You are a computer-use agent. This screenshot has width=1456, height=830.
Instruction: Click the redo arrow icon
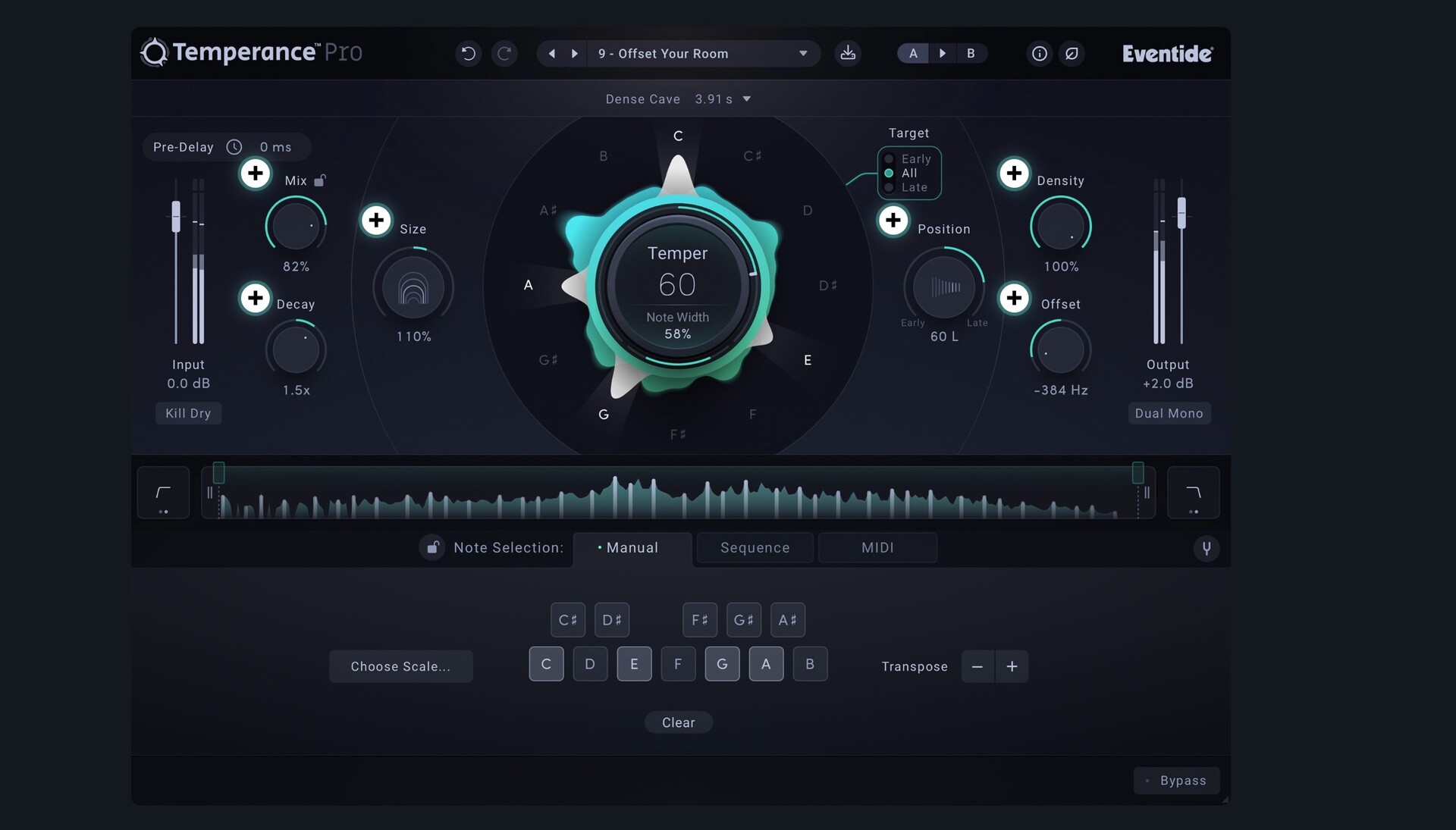(504, 53)
